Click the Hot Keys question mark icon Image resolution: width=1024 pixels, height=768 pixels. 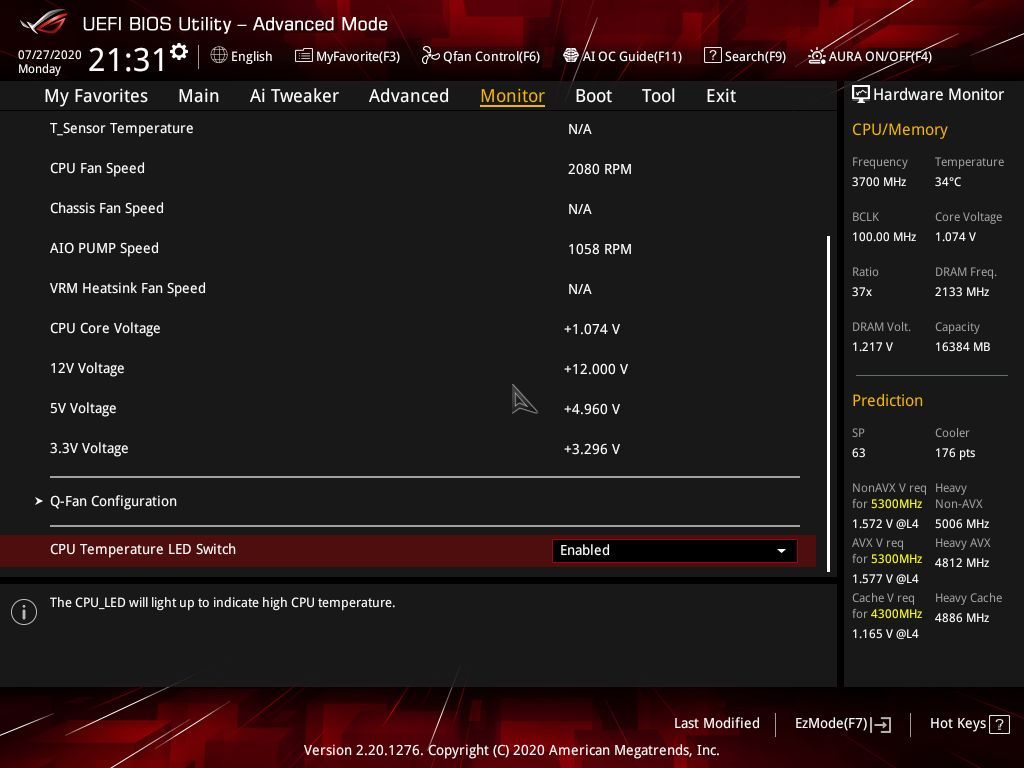(999, 724)
